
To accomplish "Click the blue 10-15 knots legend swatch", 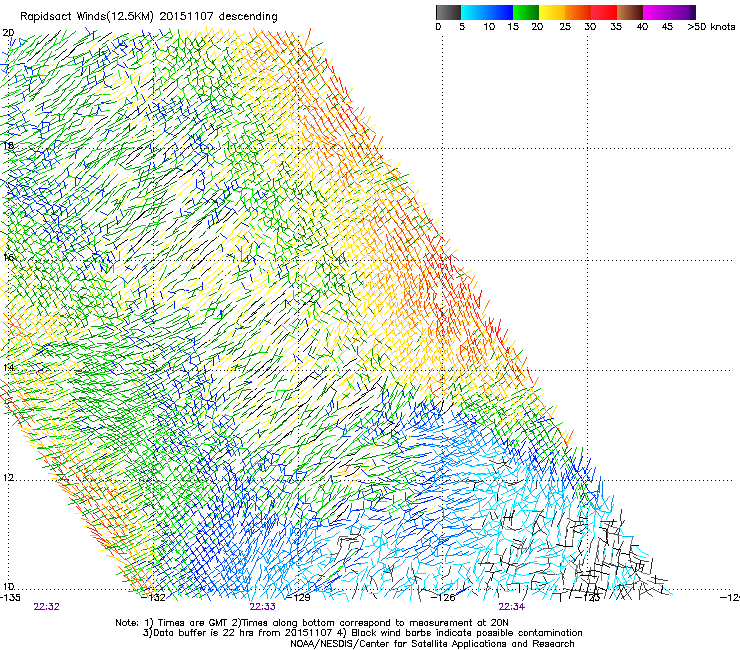I will [x=500, y=12].
